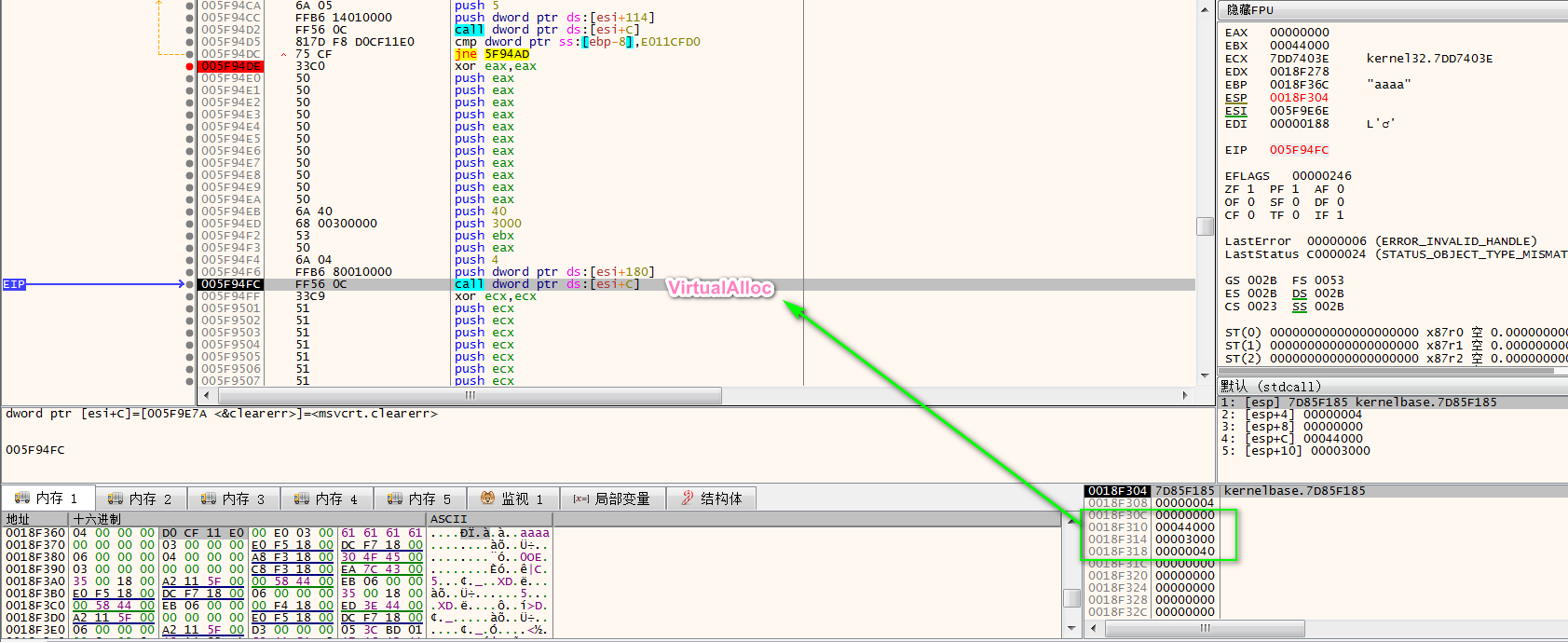Toggle breakpoint dot beside address 005F94FF
1568x642 pixels.
tap(190, 296)
